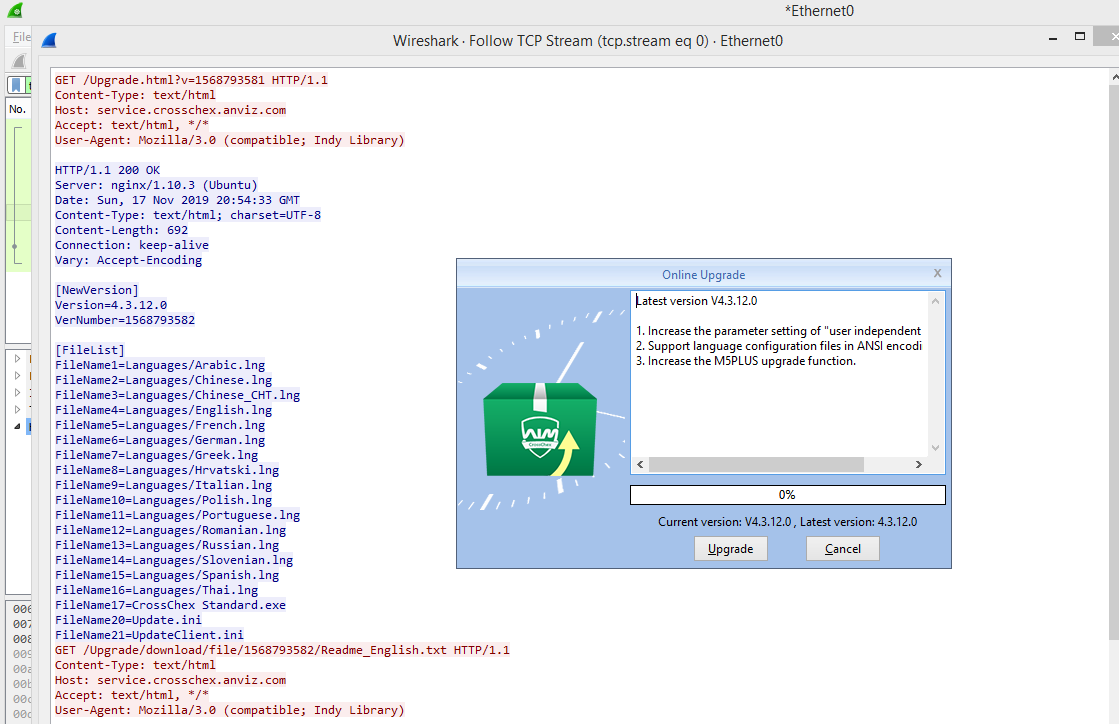Click the 'FileName20=Update.ini' line
Image resolution: width=1119 pixels, height=724 pixels.
pos(128,619)
